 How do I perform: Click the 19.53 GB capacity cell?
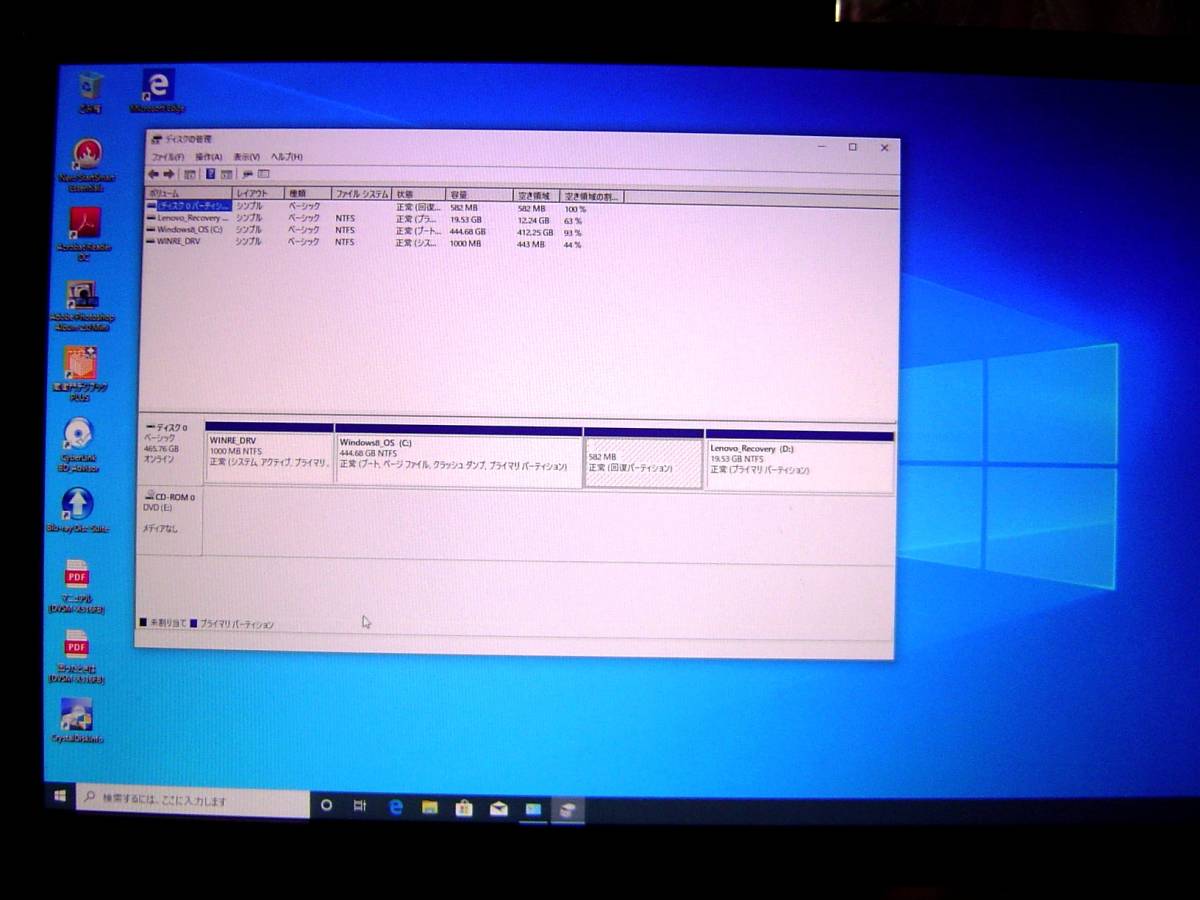[466, 219]
